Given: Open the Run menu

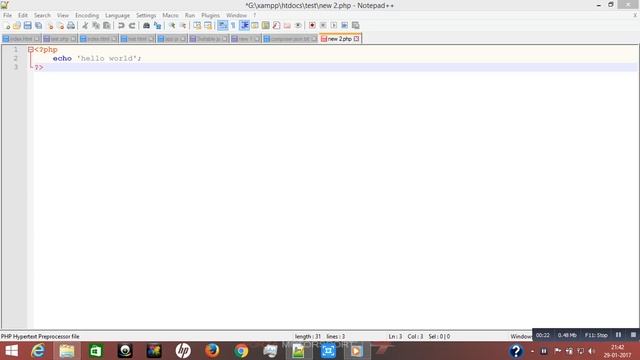Looking at the screenshot, I should coord(190,15).
